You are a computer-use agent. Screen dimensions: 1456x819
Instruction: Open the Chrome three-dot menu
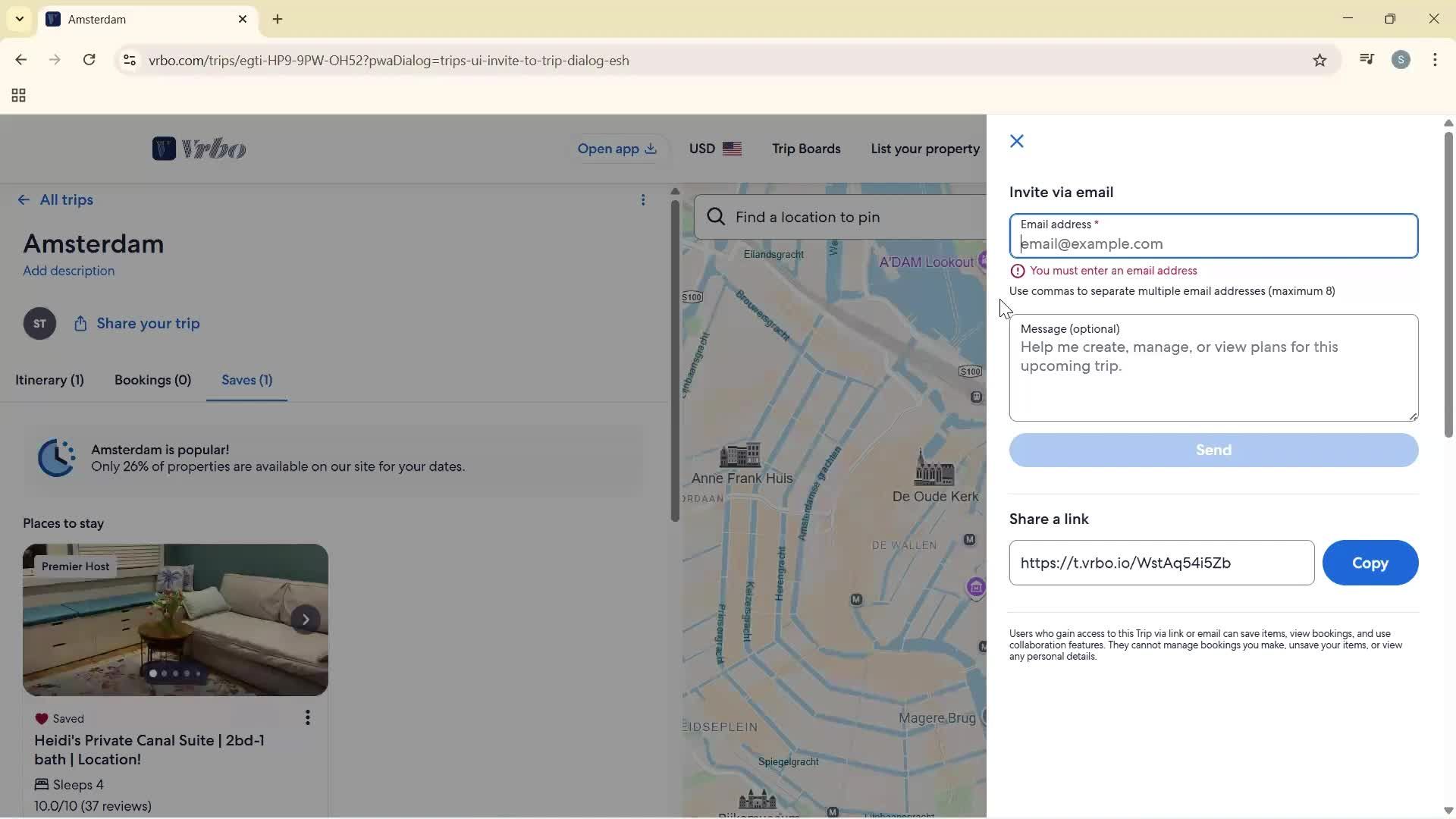coord(1435,60)
